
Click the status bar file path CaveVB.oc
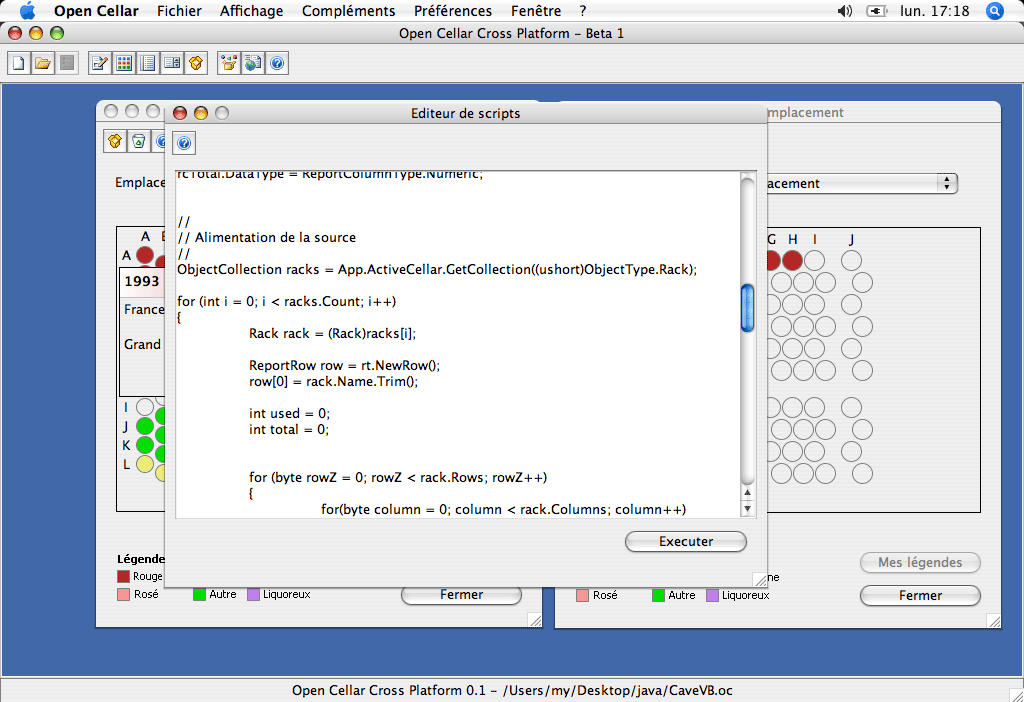click(x=617, y=690)
